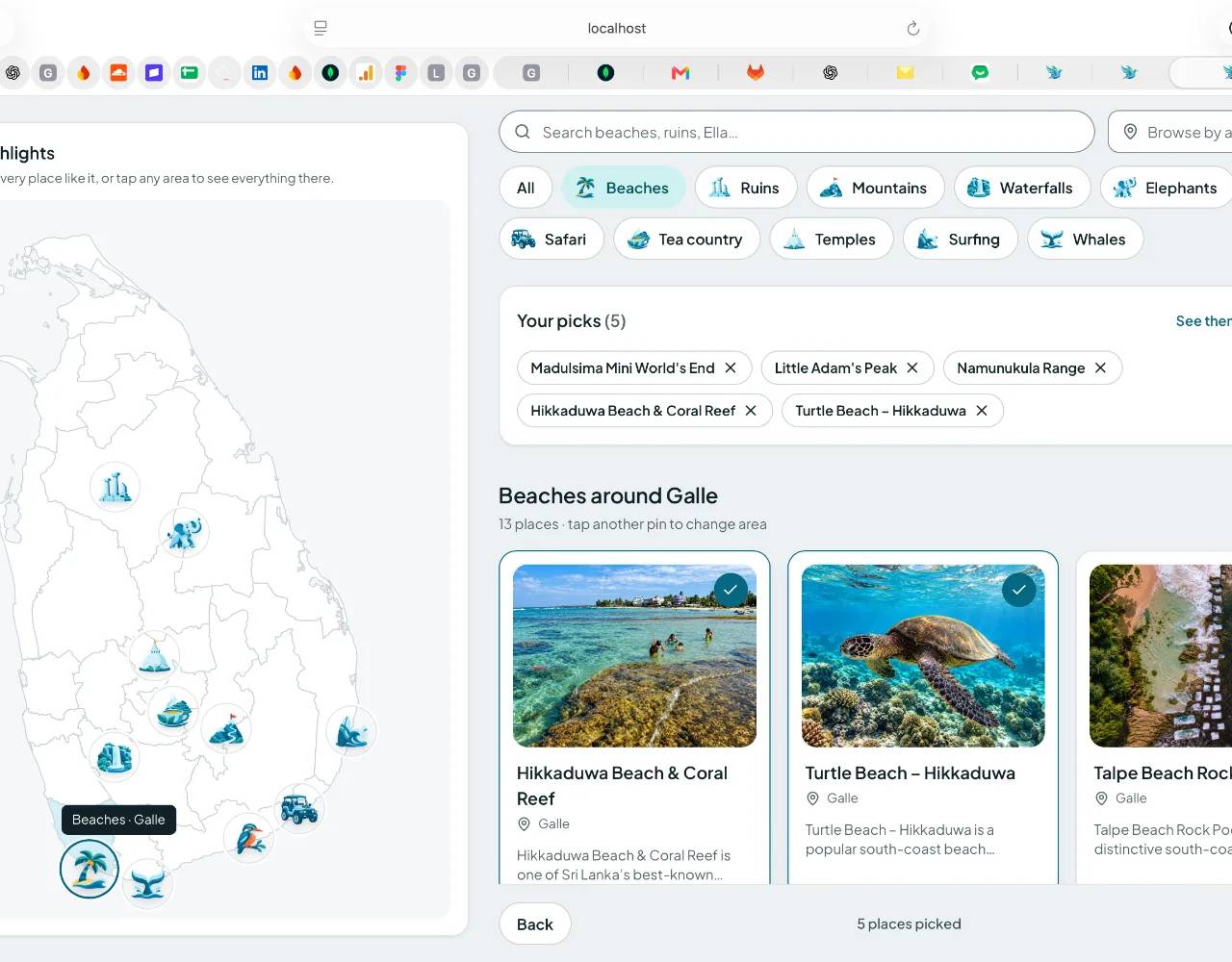The height and width of the screenshot is (962, 1232).
Task: Switch to the LinkedIn pinned tab
Action: [260, 72]
